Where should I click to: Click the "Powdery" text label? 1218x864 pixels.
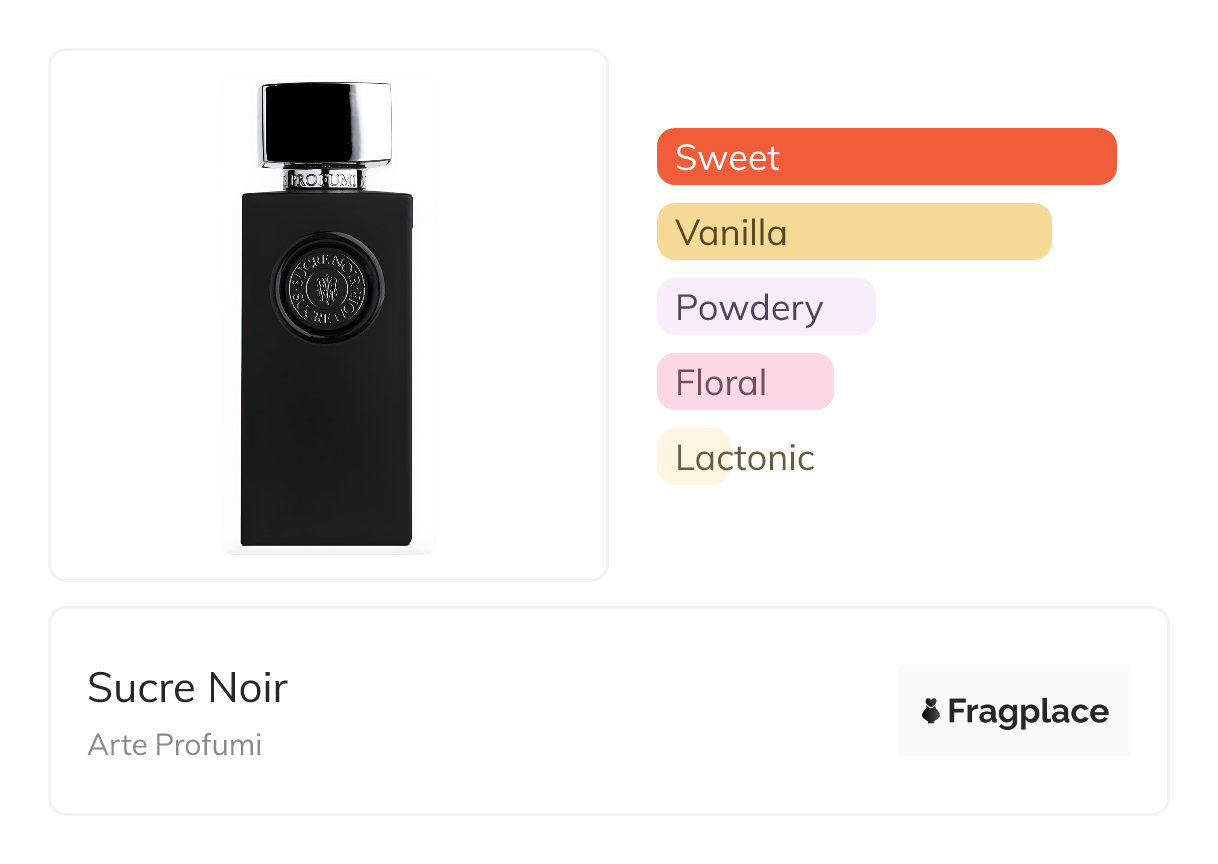(749, 308)
